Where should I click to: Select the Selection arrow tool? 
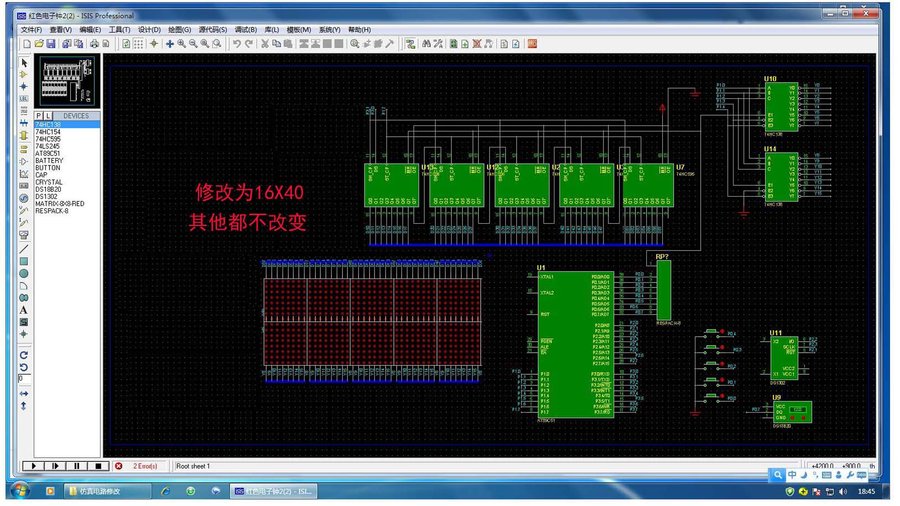pos(24,63)
